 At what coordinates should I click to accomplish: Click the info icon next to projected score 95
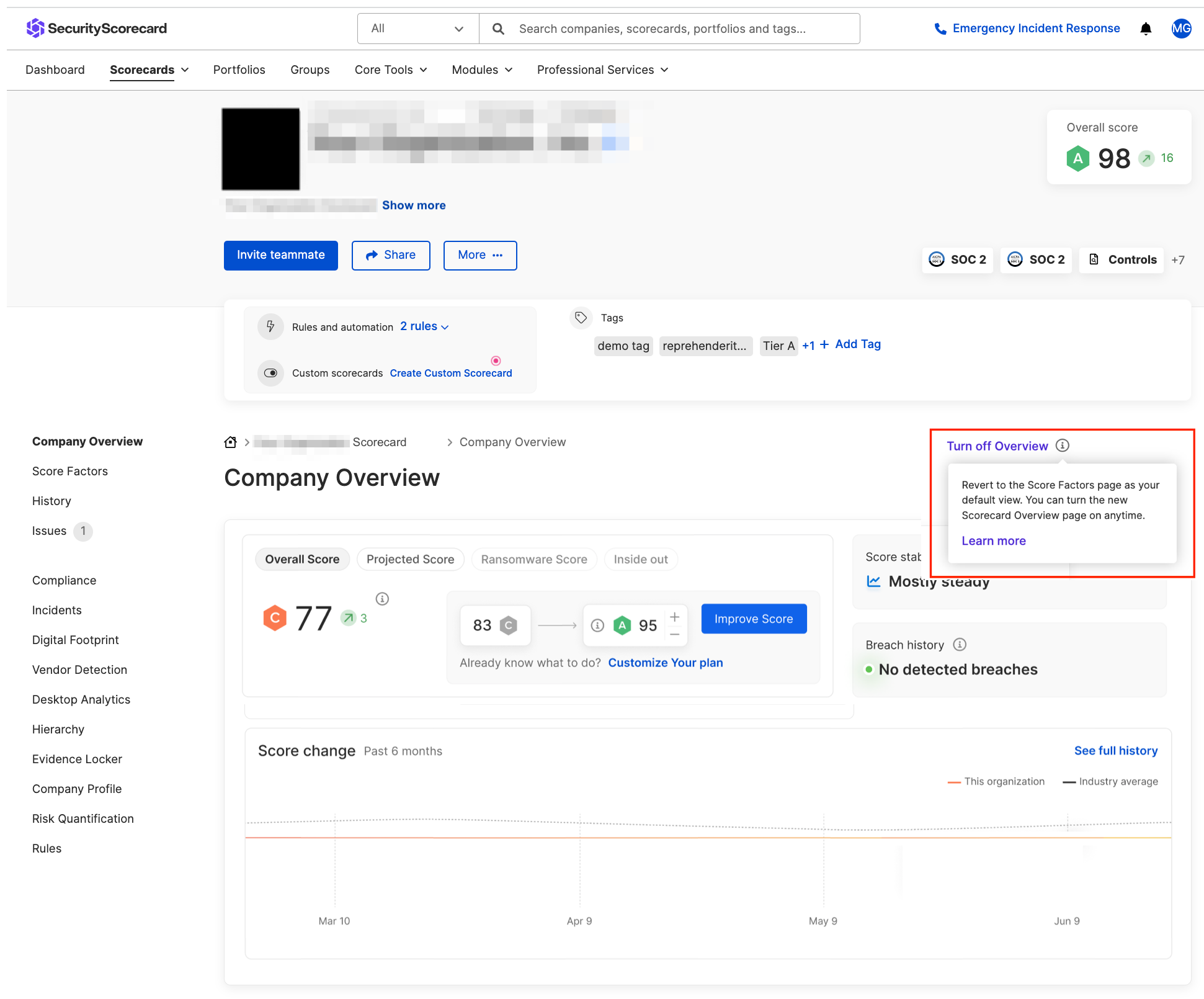pyautogui.click(x=597, y=625)
